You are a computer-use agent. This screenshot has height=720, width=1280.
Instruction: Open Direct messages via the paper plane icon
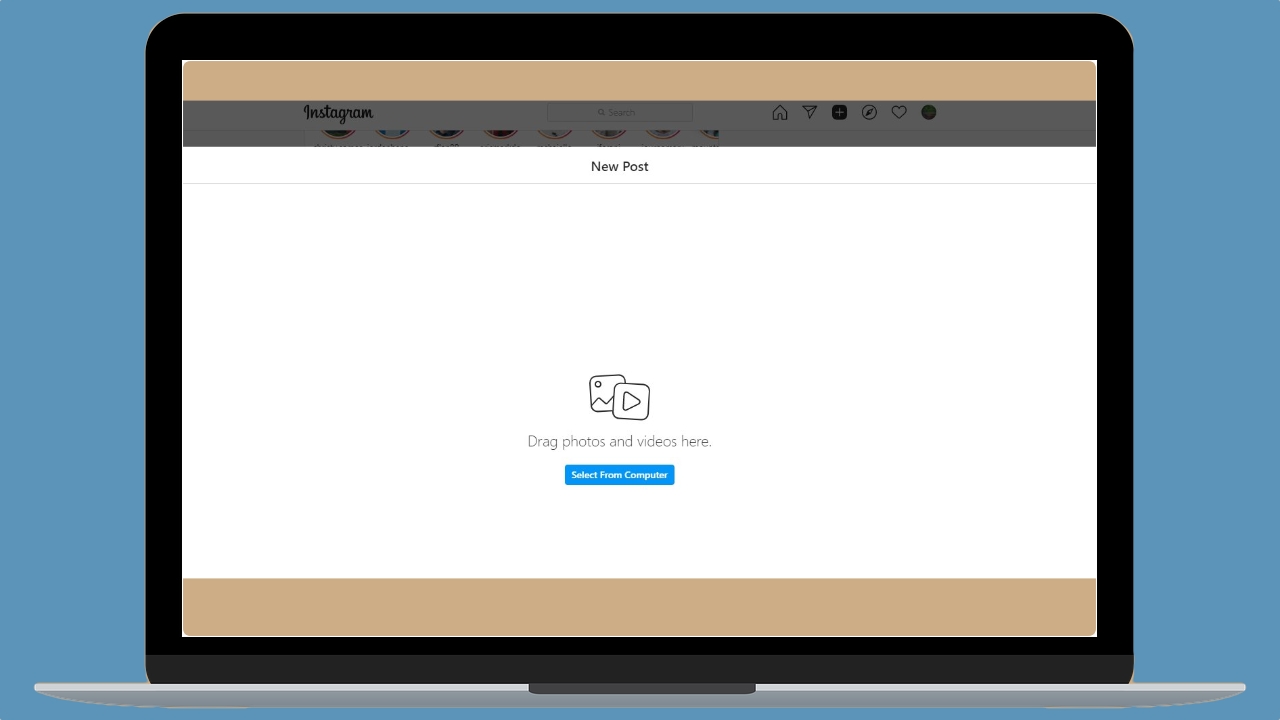809,112
